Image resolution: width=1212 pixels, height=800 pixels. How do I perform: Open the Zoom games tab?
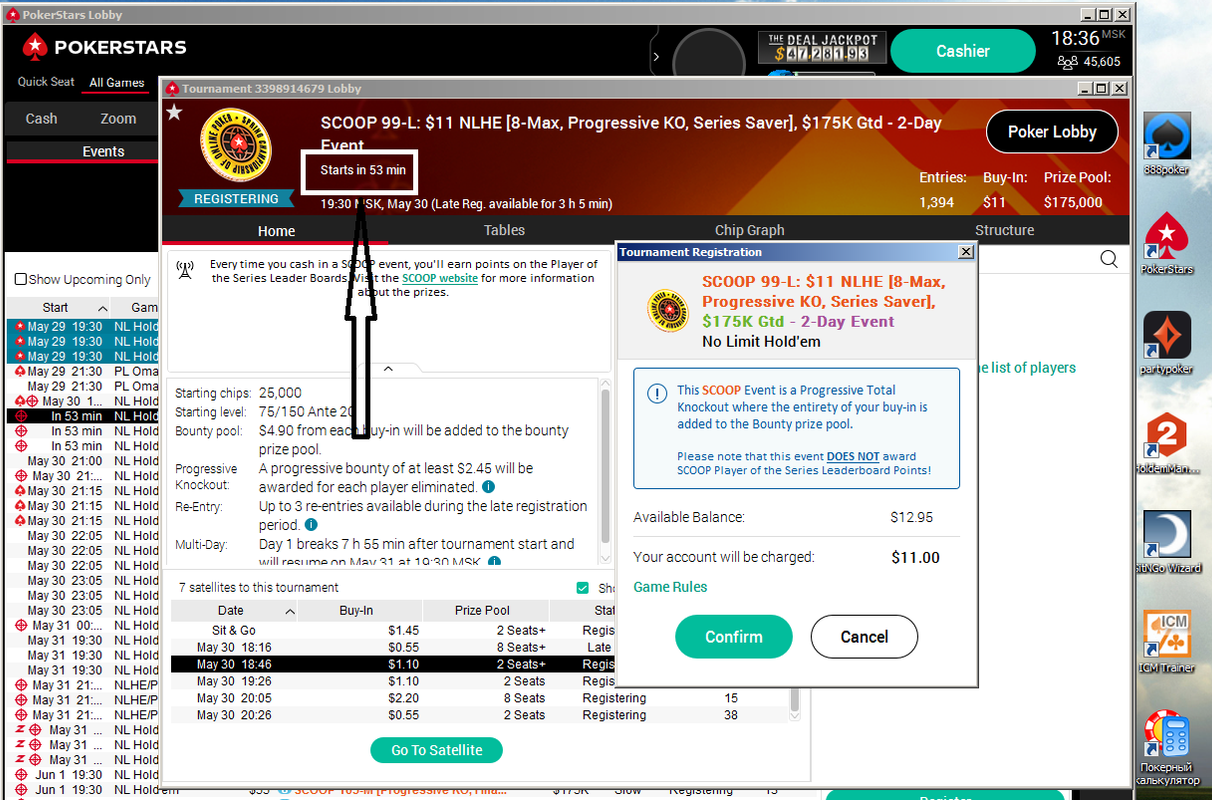tap(118, 118)
